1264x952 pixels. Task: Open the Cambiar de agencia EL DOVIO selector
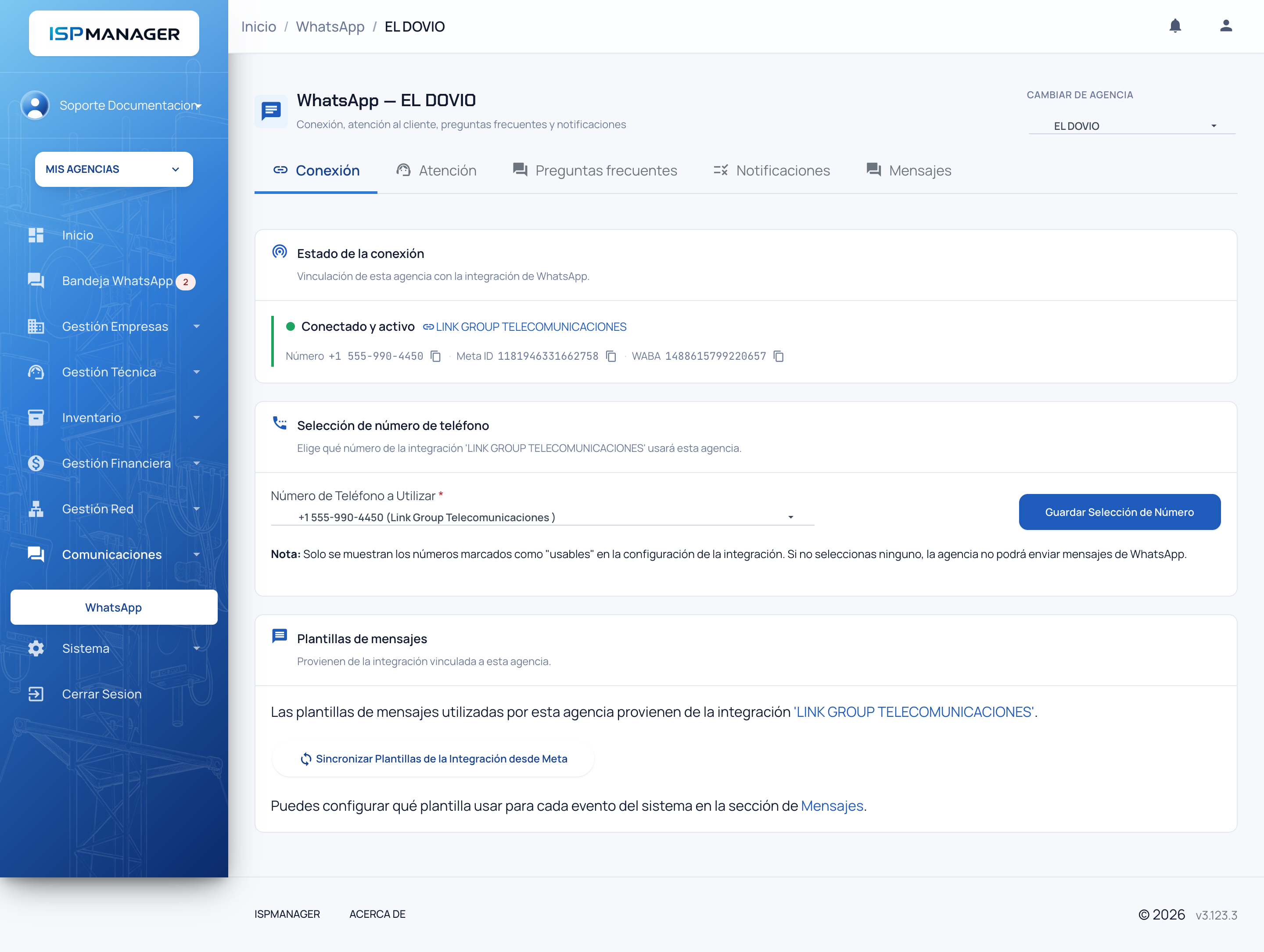pyautogui.click(x=1132, y=125)
